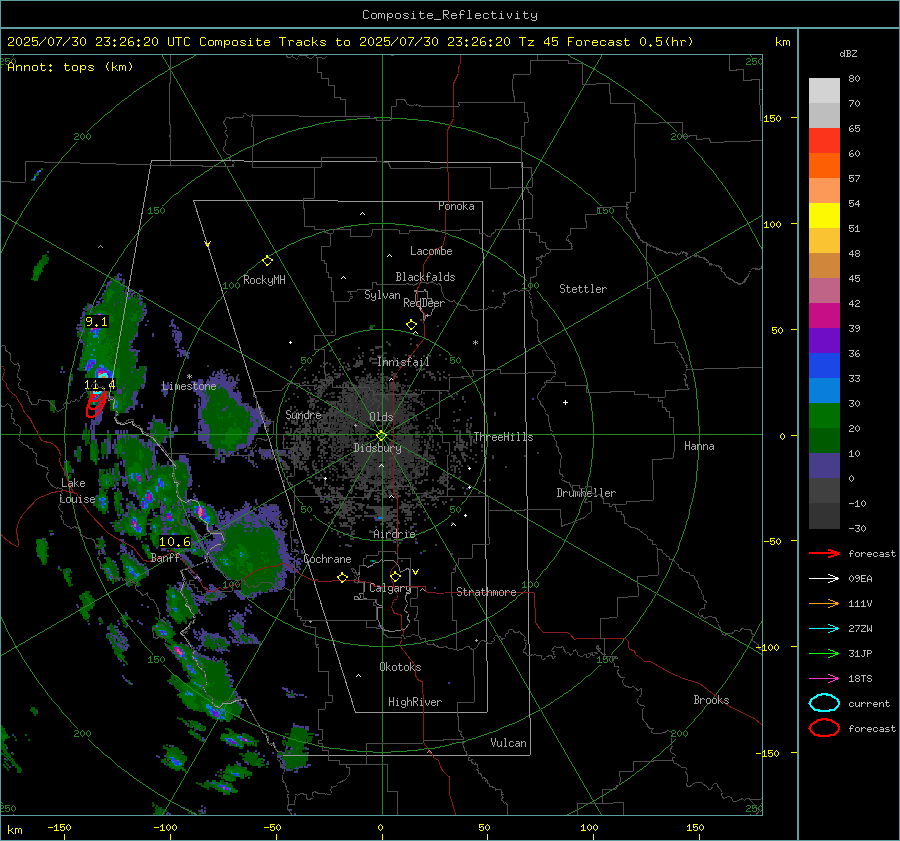Click the purple 10-0 dBZ color swatch
900x841 pixels.
[x=824, y=466]
